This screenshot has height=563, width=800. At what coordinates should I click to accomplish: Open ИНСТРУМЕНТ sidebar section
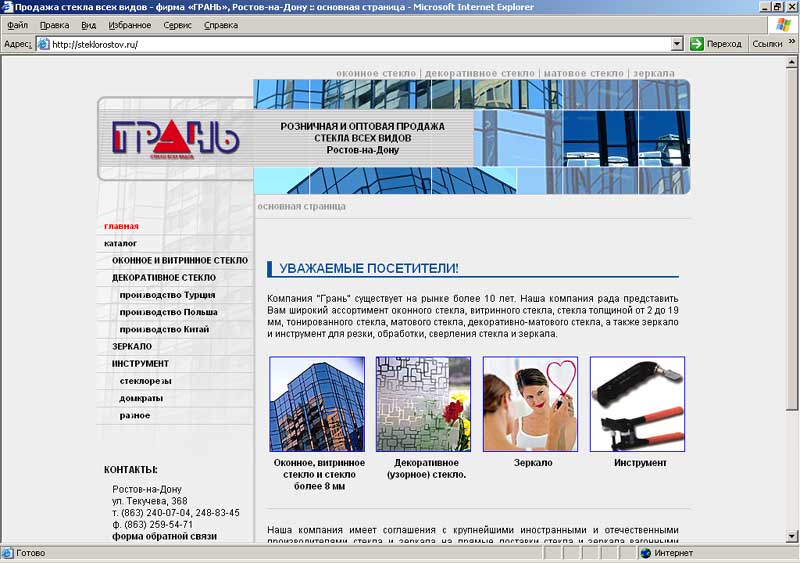pyautogui.click(x=140, y=364)
